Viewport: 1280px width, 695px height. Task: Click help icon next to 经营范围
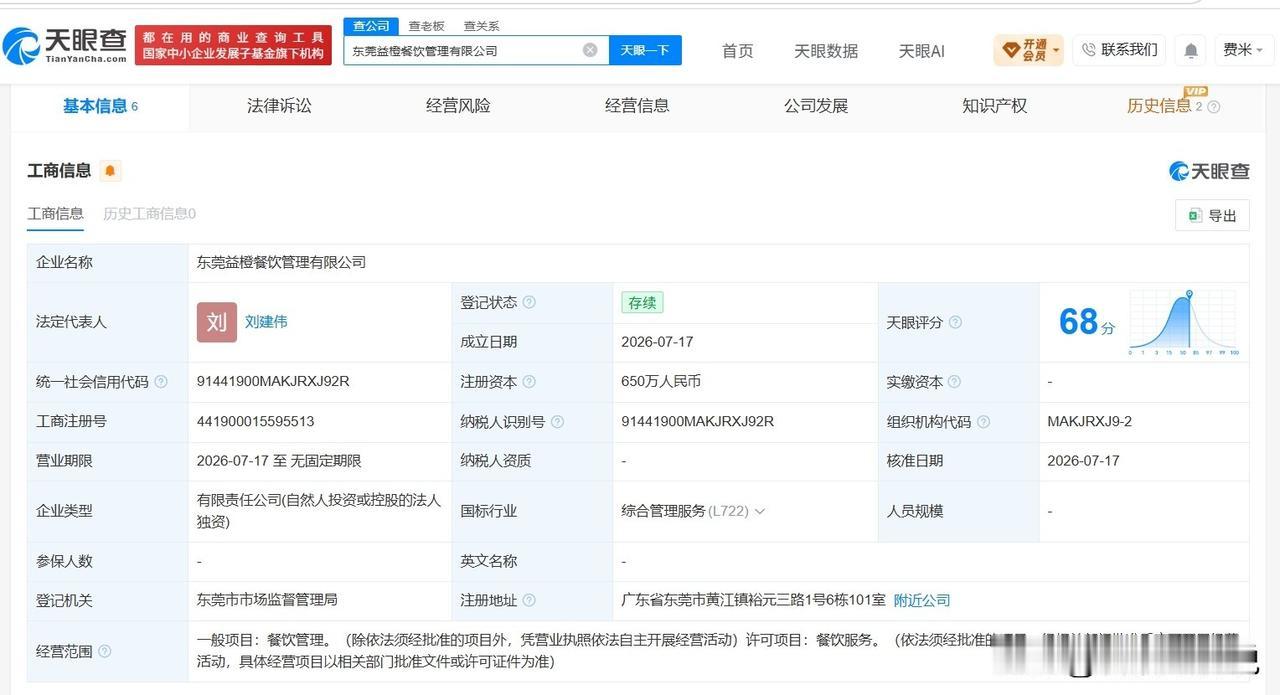[x=105, y=651]
